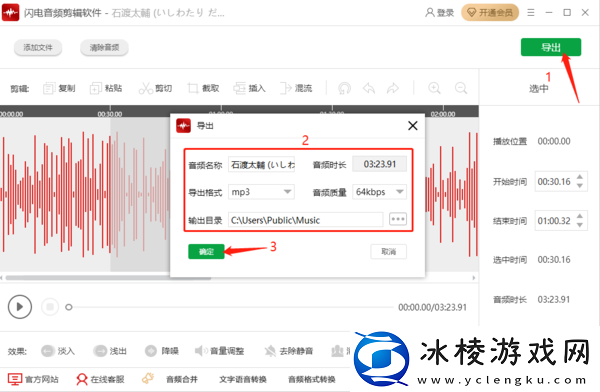The image size is (600, 392).
Task: Decrease 开始时间 with down arrow
Action: (x=580, y=186)
